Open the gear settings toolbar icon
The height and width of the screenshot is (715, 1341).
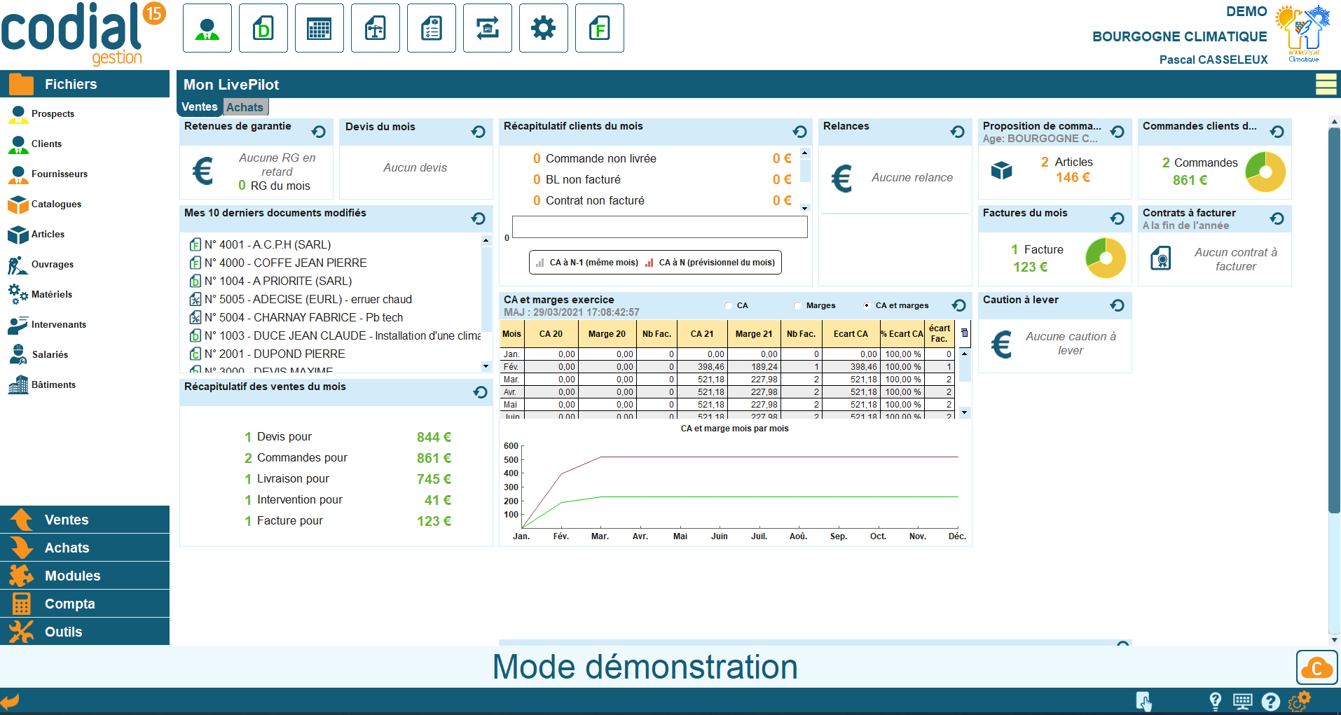click(544, 28)
